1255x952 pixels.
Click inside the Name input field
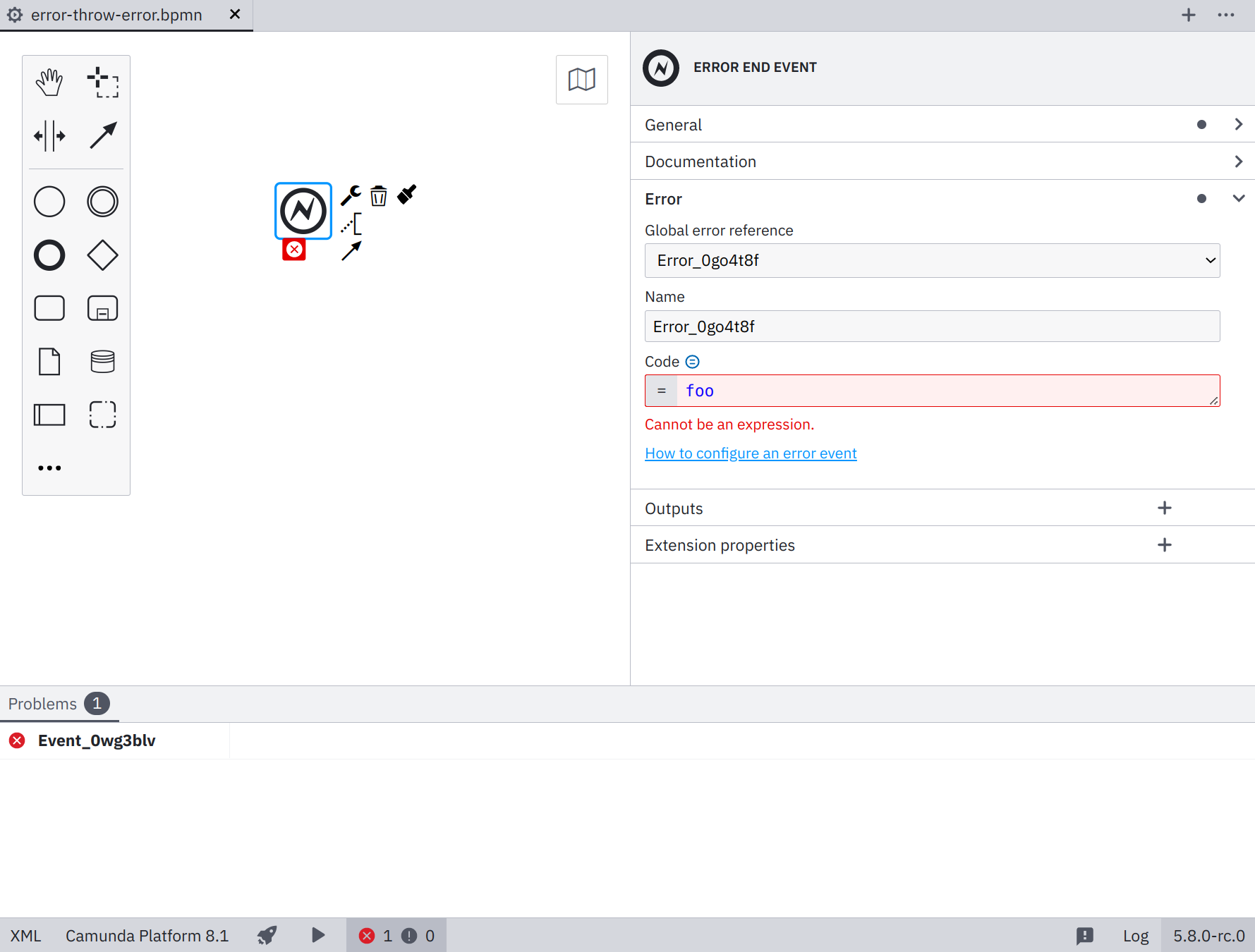pos(932,326)
